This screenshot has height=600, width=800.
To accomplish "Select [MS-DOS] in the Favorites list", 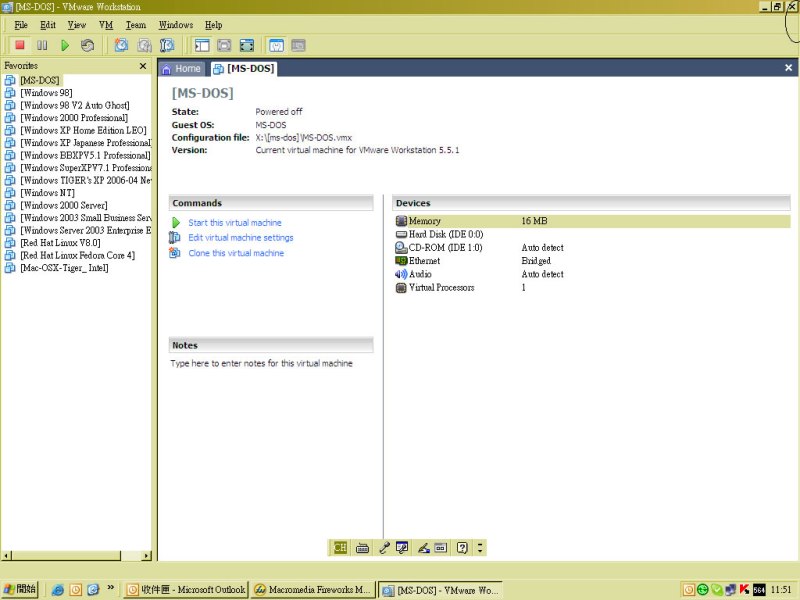I will pos(40,80).
